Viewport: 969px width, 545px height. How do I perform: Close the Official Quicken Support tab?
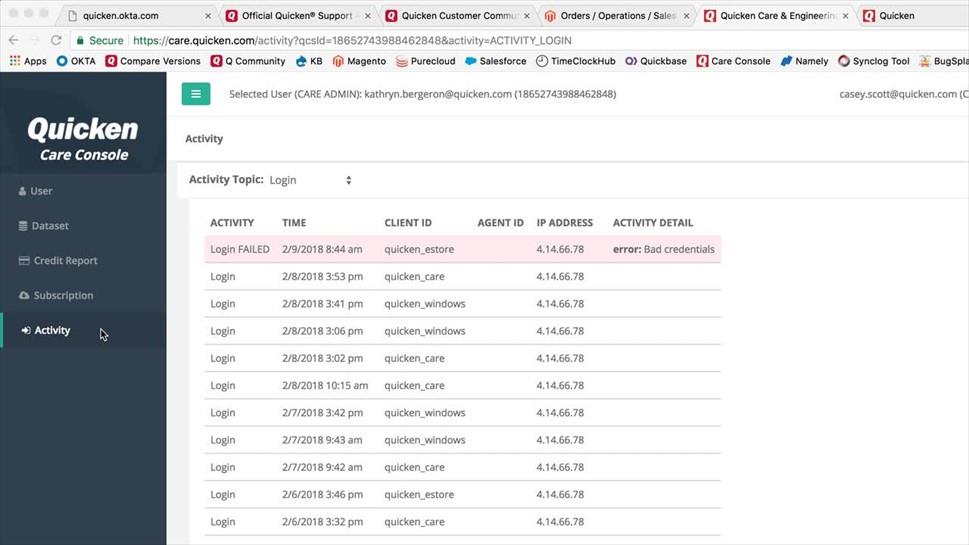point(366,16)
